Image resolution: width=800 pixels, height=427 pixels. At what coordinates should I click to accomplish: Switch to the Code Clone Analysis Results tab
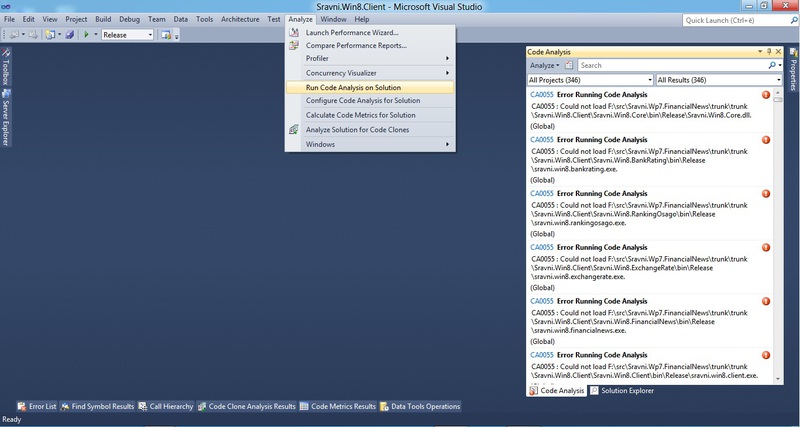pos(247,407)
